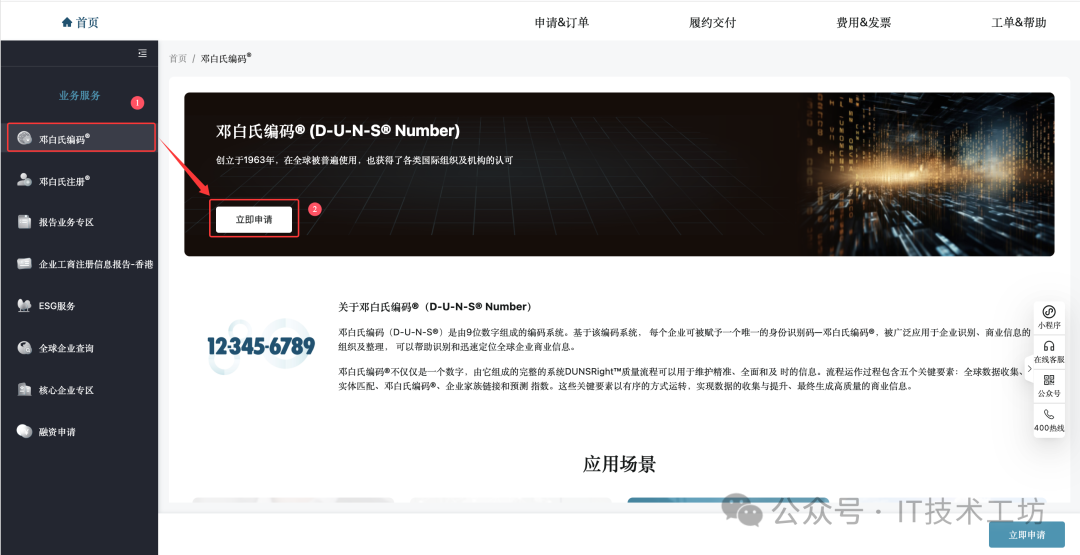The height and width of the screenshot is (555, 1080).
Task: Click 邓白氏编码 breadcrumb text
Action: 226,59
